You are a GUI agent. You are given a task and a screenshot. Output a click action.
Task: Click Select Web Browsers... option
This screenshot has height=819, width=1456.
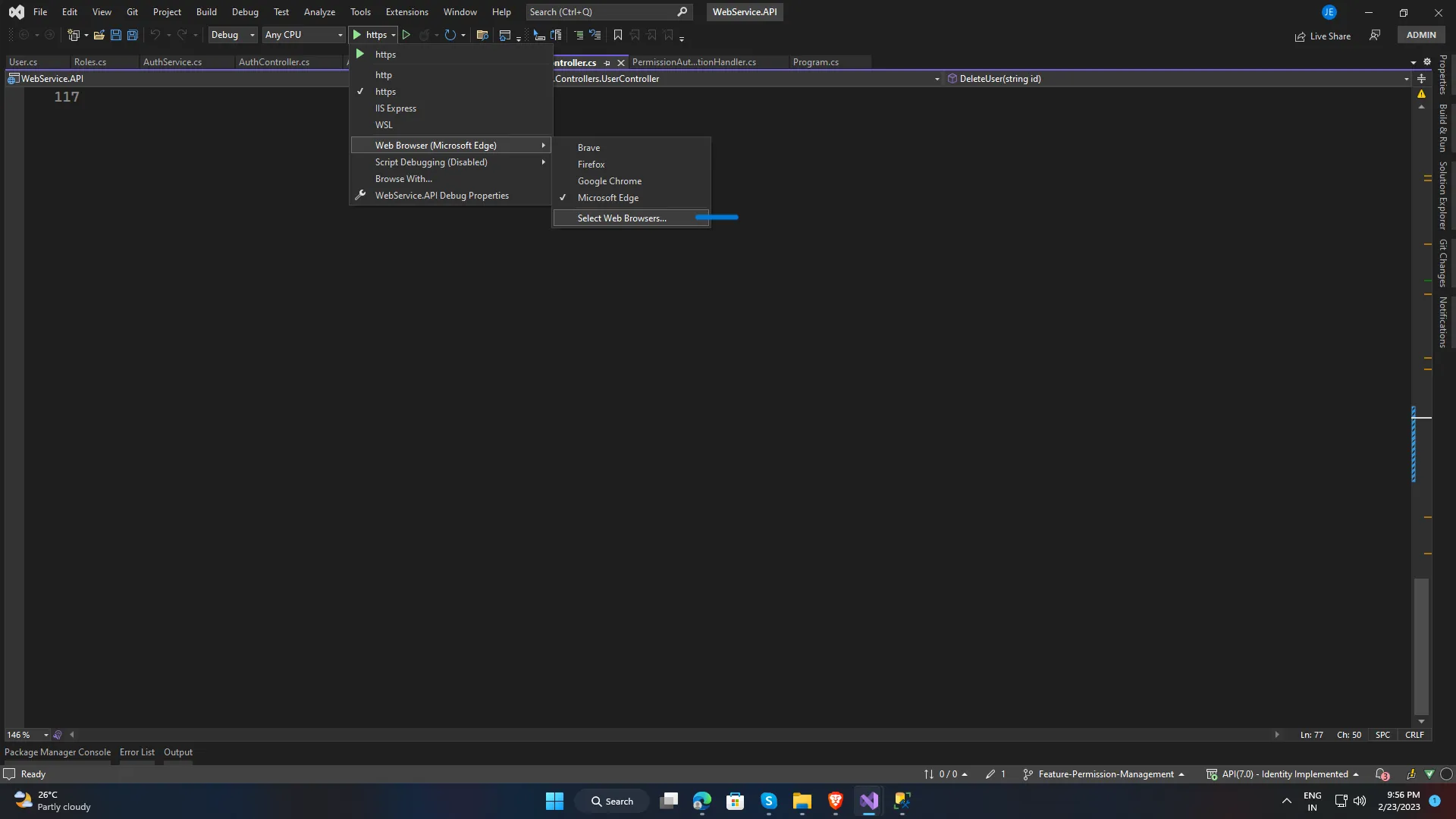pyautogui.click(x=622, y=218)
